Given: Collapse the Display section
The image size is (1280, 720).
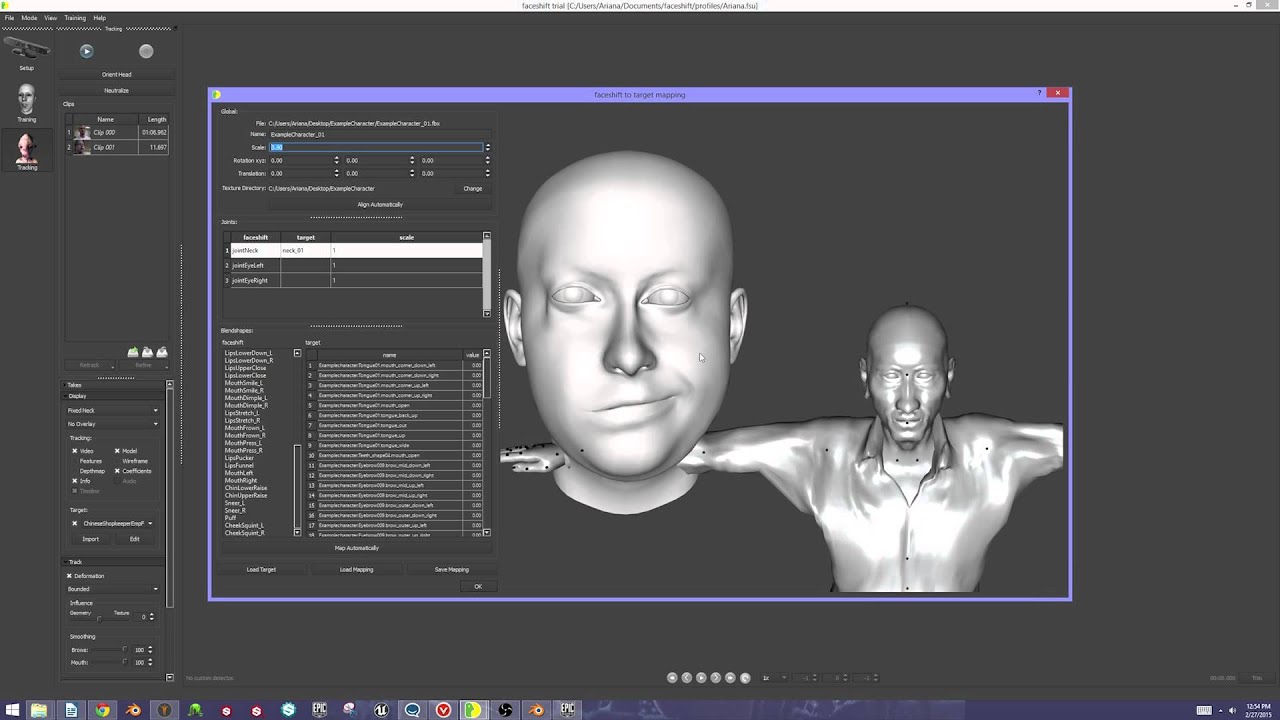Looking at the screenshot, I should [112, 396].
